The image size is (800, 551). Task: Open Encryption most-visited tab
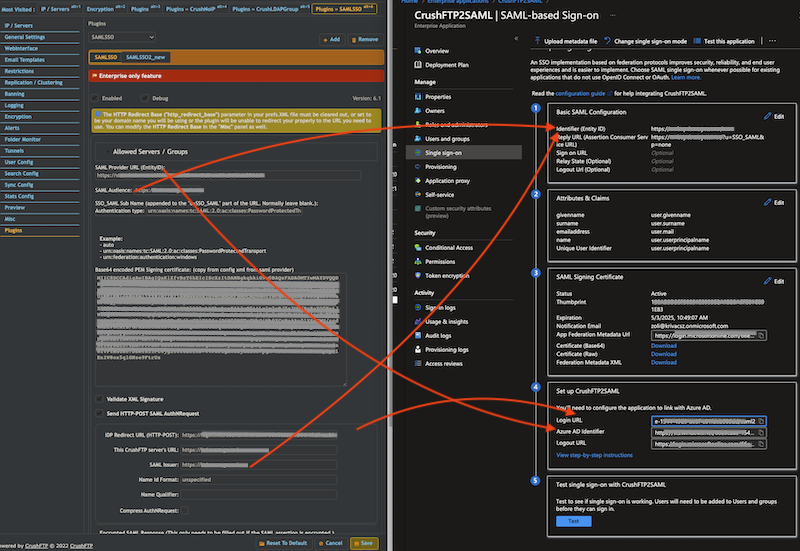coord(106,9)
